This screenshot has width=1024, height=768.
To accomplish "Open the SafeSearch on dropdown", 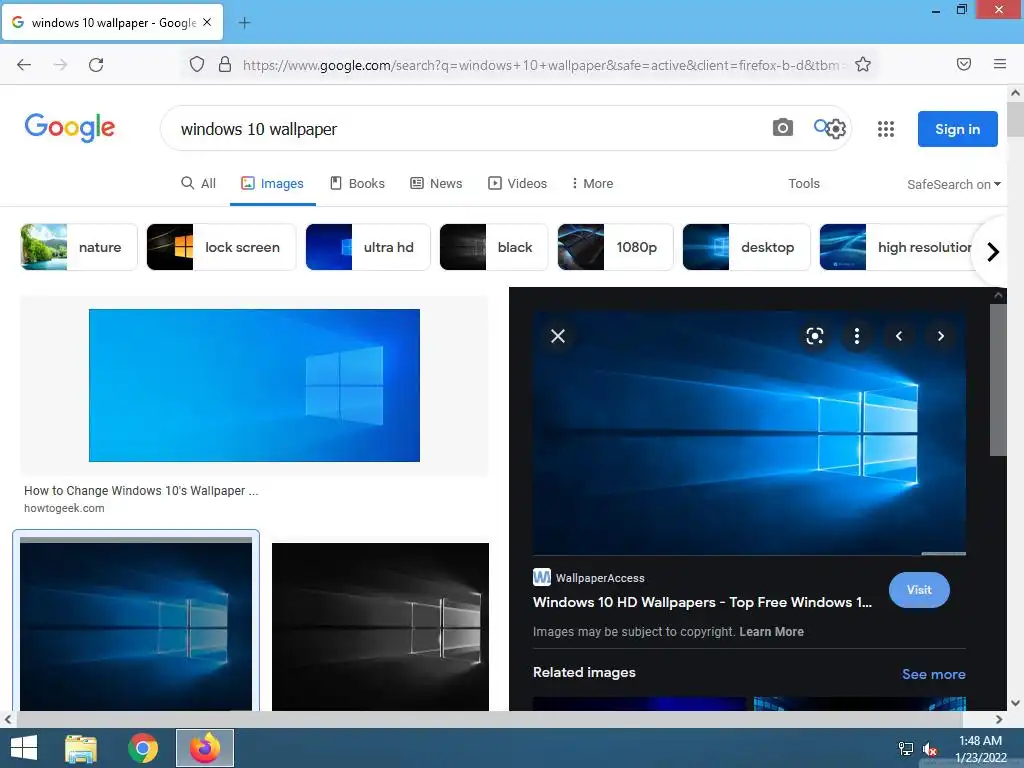I will [x=953, y=184].
